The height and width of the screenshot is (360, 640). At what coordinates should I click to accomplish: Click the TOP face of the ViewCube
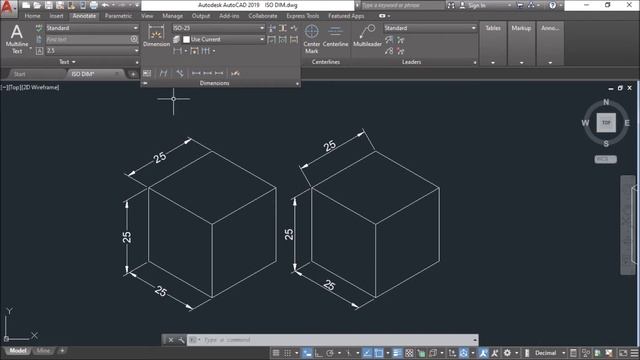pos(606,122)
